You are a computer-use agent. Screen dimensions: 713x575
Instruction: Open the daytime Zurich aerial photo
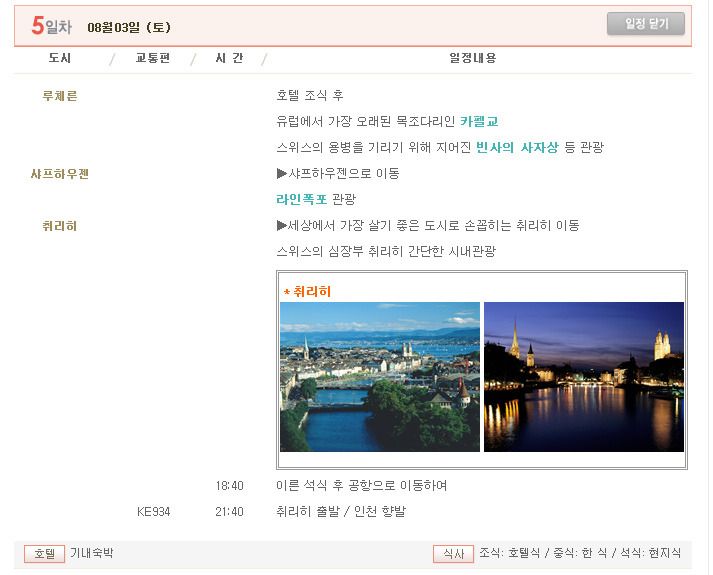[x=380, y=377]
